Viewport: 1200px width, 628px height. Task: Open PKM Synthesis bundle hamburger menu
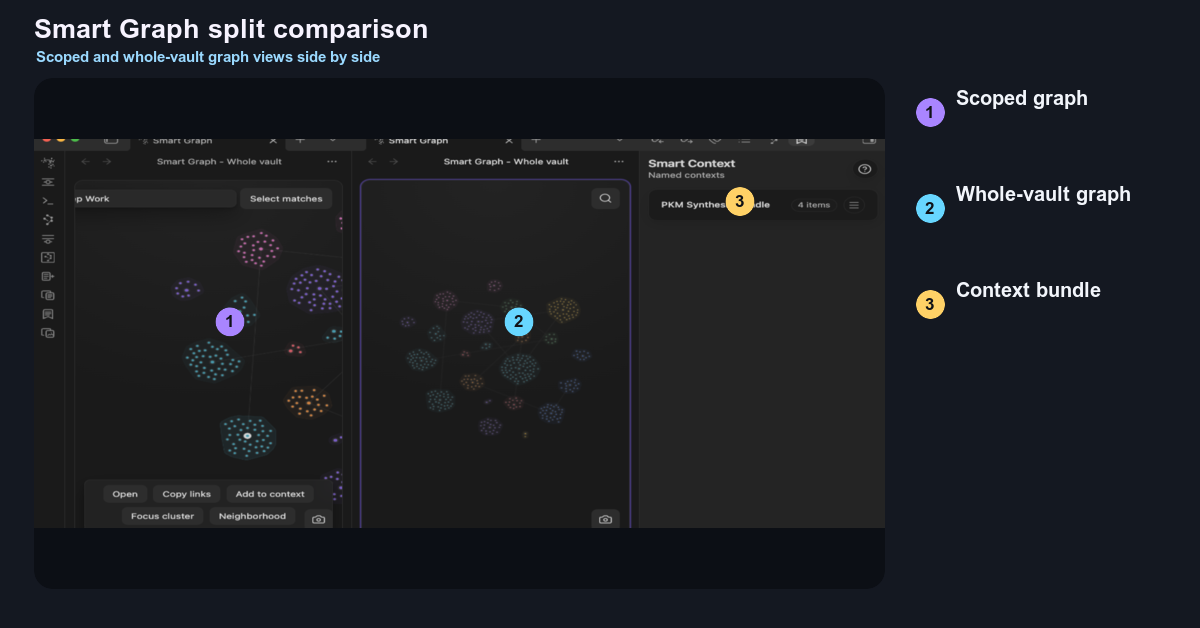(854, 205)
